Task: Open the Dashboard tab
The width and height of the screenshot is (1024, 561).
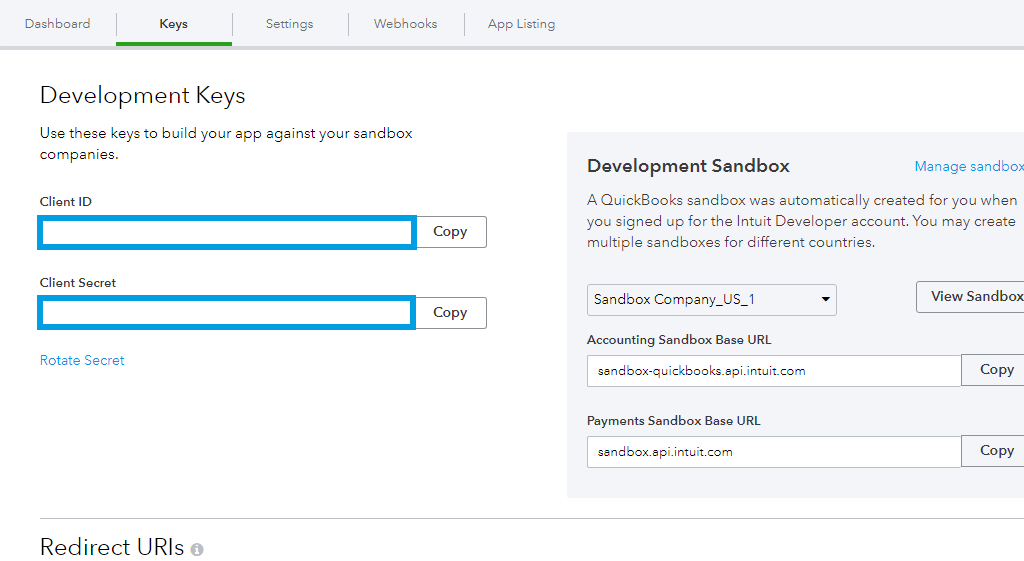Action: (x=57, y=23)
